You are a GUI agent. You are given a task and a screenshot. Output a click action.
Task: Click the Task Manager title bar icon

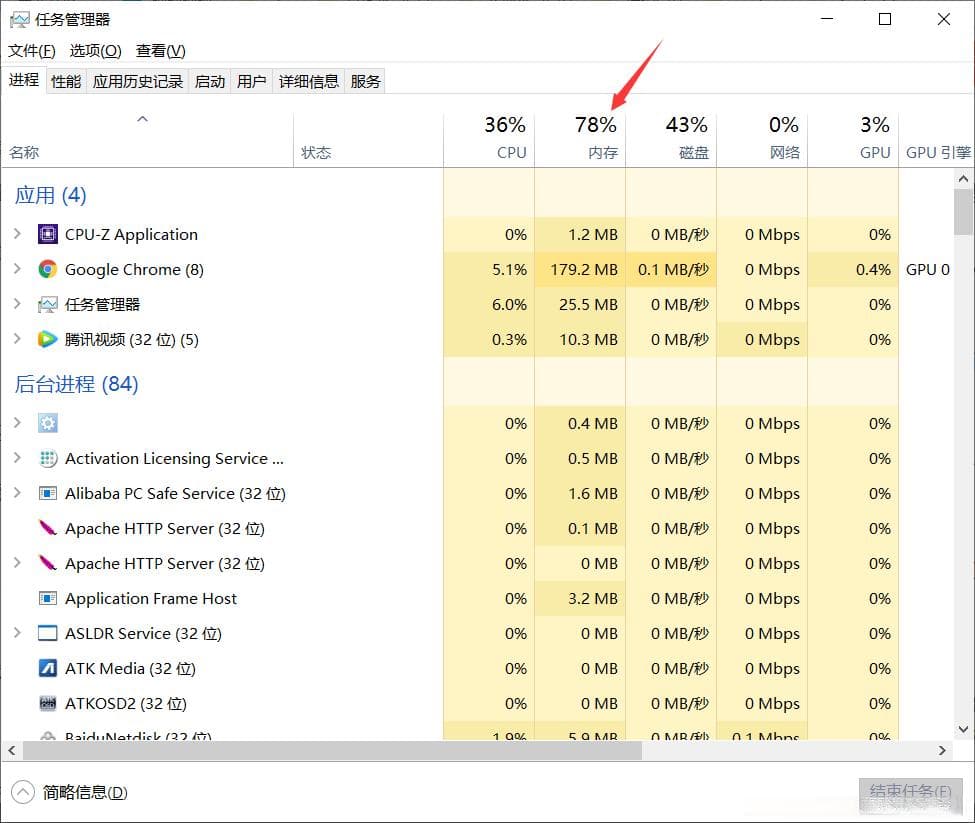click(19, 20)
